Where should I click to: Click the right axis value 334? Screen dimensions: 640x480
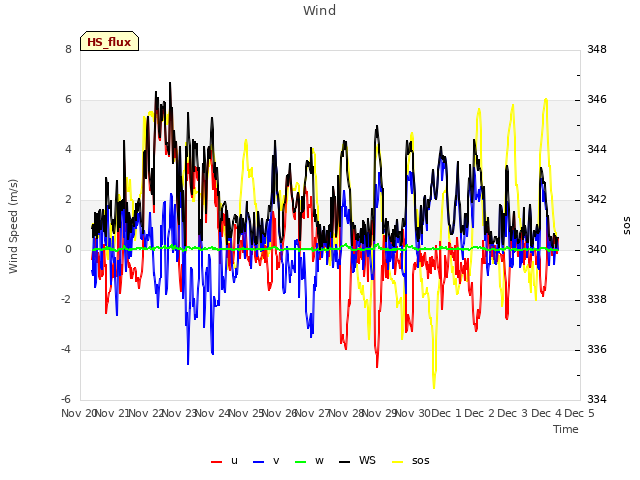597,399
